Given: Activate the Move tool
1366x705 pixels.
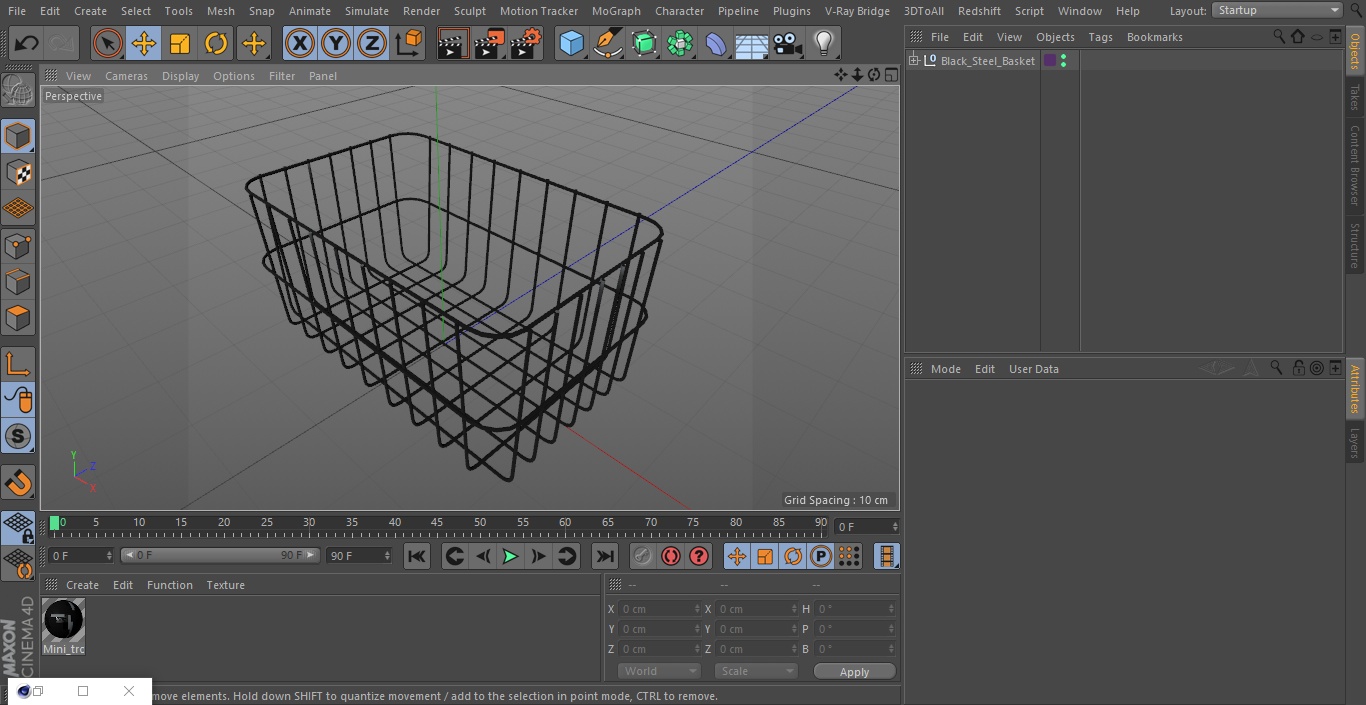Looking at the screenshot, I should 144,43.
